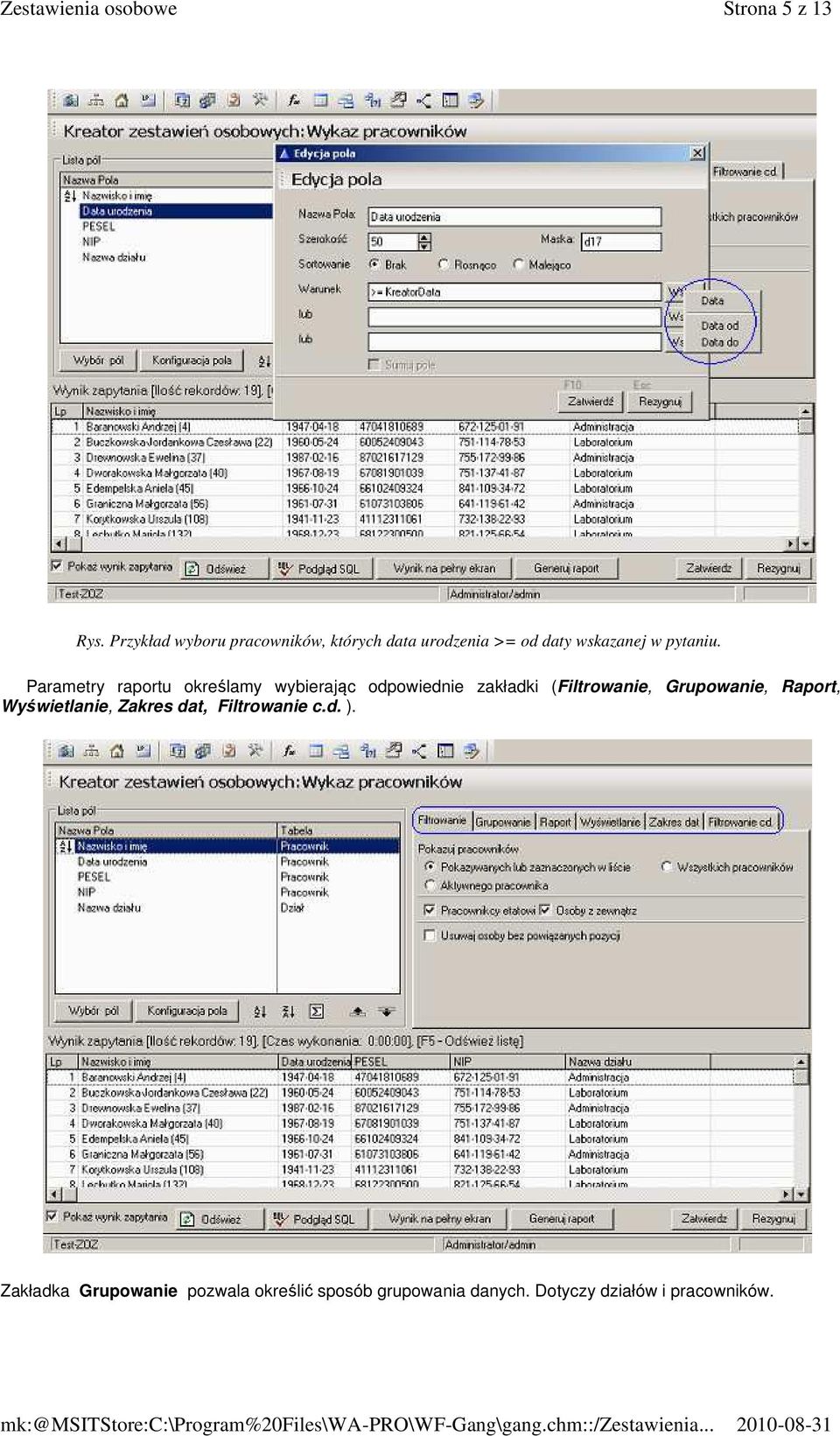Click the A-Z ascending sort icon in lower window
This screenshot has width=840, height=1436.
(260, 1011)
